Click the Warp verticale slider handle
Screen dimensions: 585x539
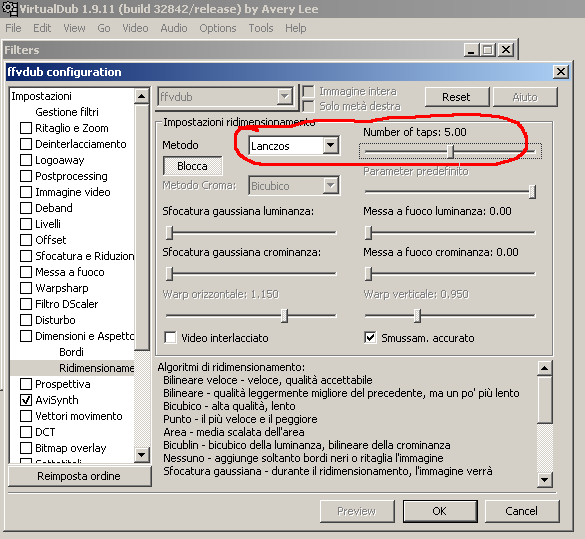pyautogui.click(x=417, y=316)
